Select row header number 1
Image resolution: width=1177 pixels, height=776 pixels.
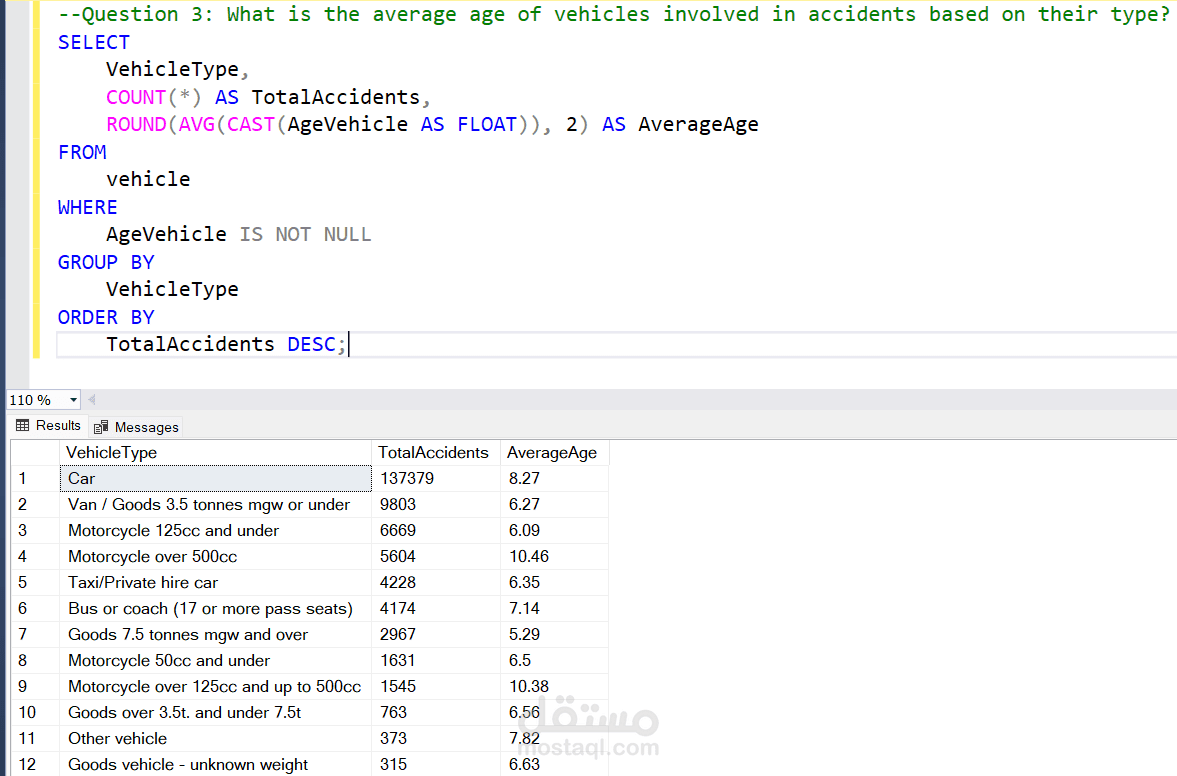pyautogui.click(x=35, y=478)
